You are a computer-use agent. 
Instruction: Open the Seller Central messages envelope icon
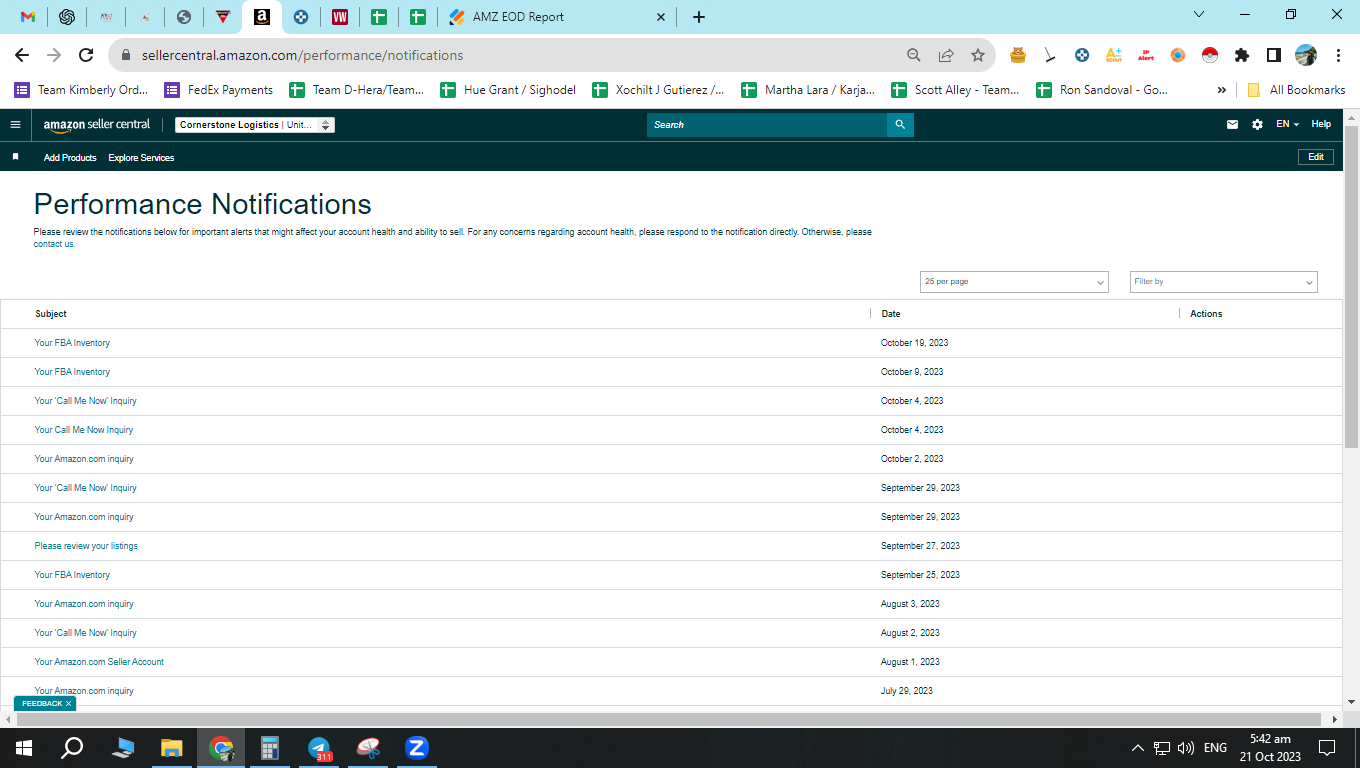pyautogui.click(x=1232, y=125)
